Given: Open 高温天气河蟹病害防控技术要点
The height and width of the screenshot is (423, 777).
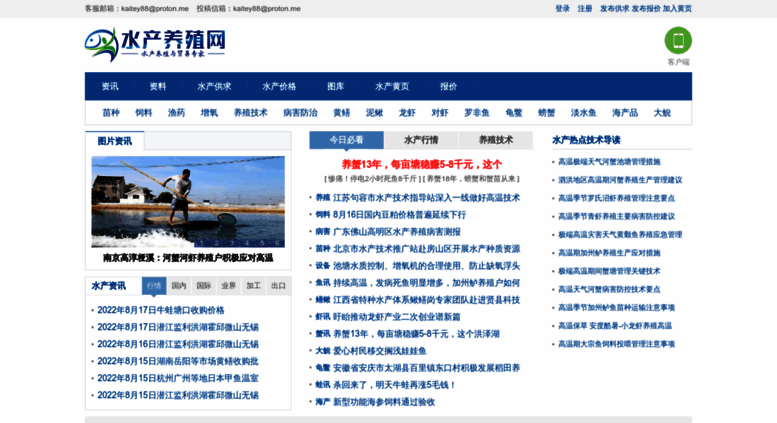Looking at the screenshot, I should pyautogui.click(x=610, y=289).
